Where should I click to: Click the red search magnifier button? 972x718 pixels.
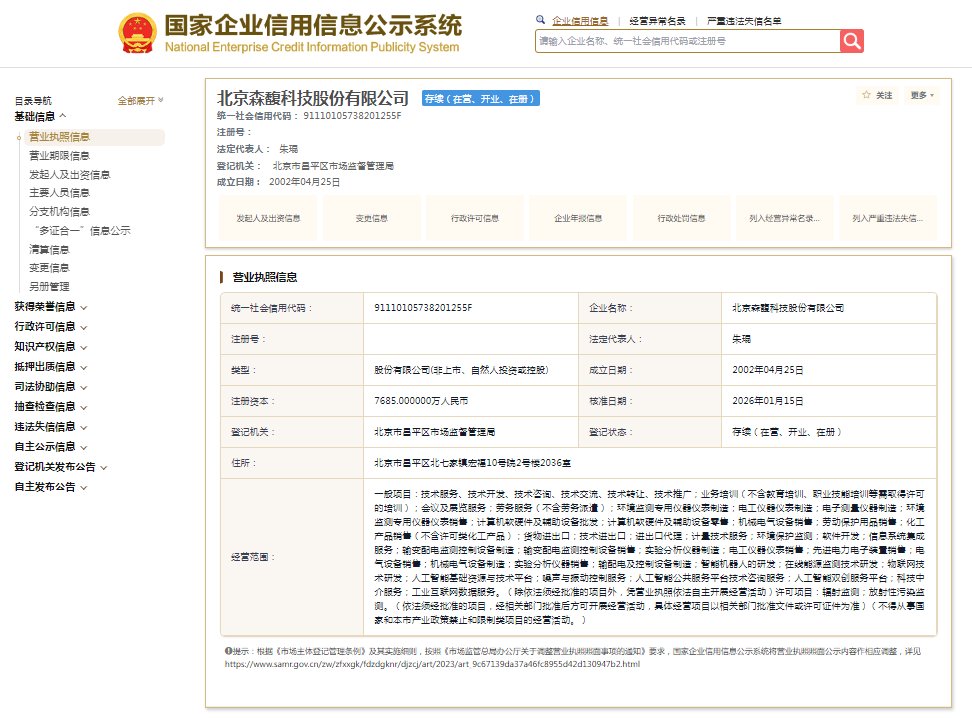(x=851, y=41)
